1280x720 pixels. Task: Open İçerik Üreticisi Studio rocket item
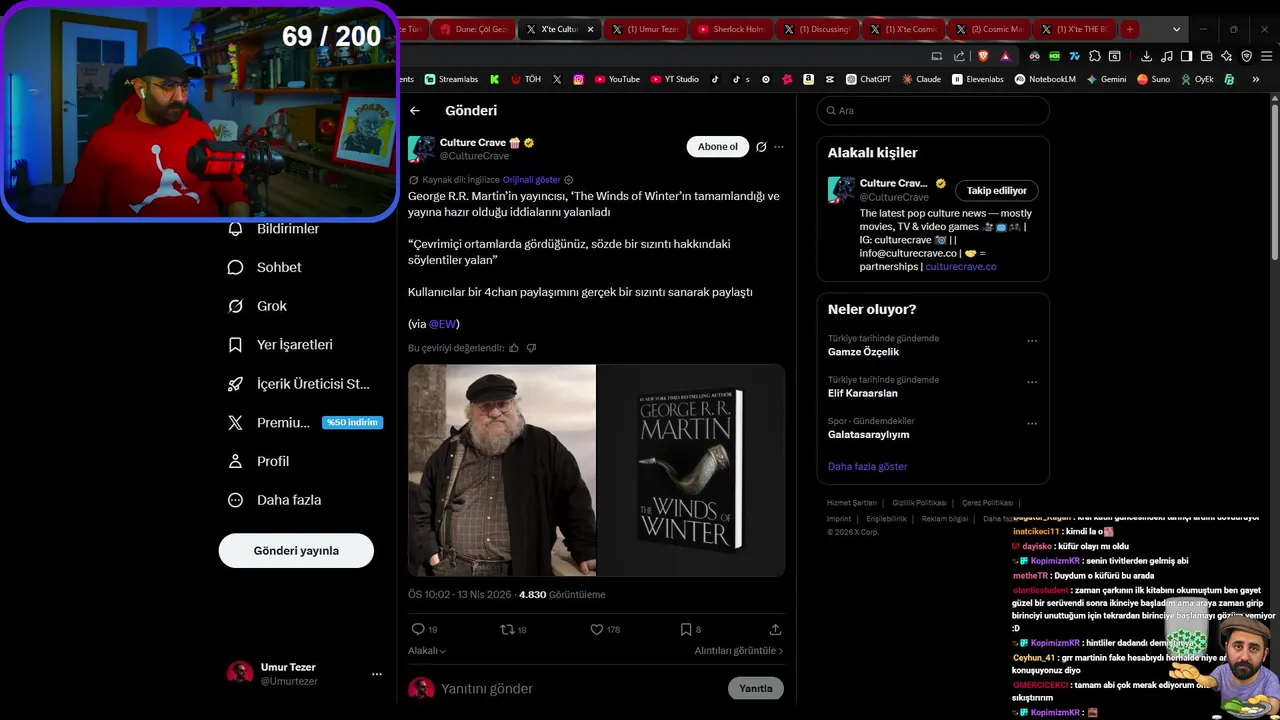(299, 384)
